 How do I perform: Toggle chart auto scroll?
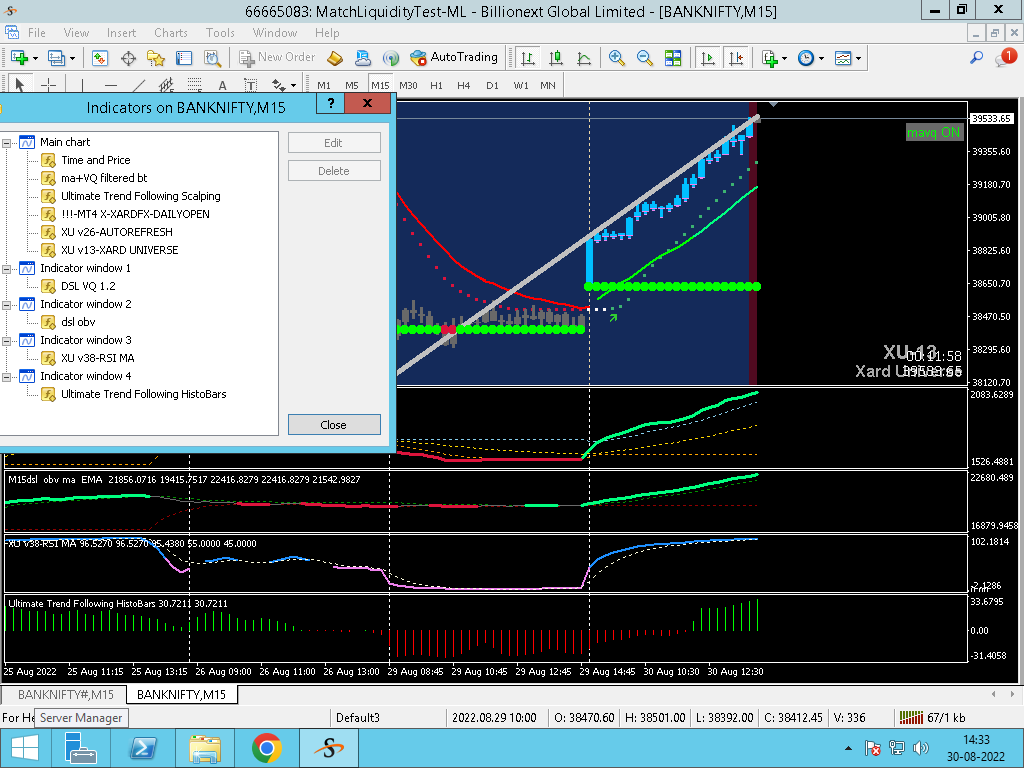[x=708, y=58]
